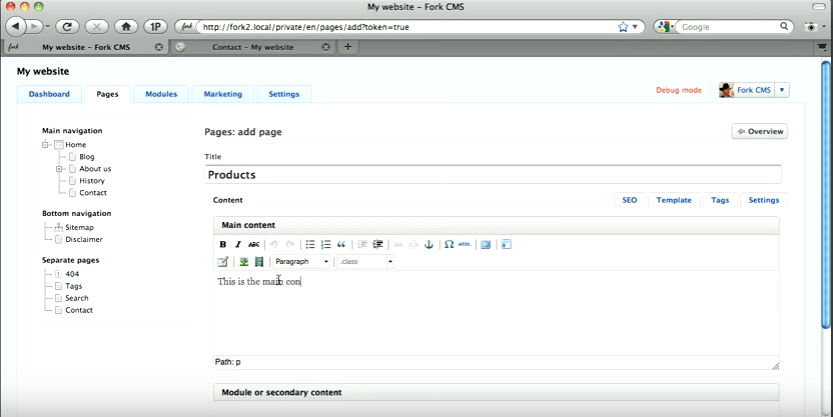833x417 pixels.
Task: Toggle bold formatting in the editor
Action: click(x=223, y=245)
